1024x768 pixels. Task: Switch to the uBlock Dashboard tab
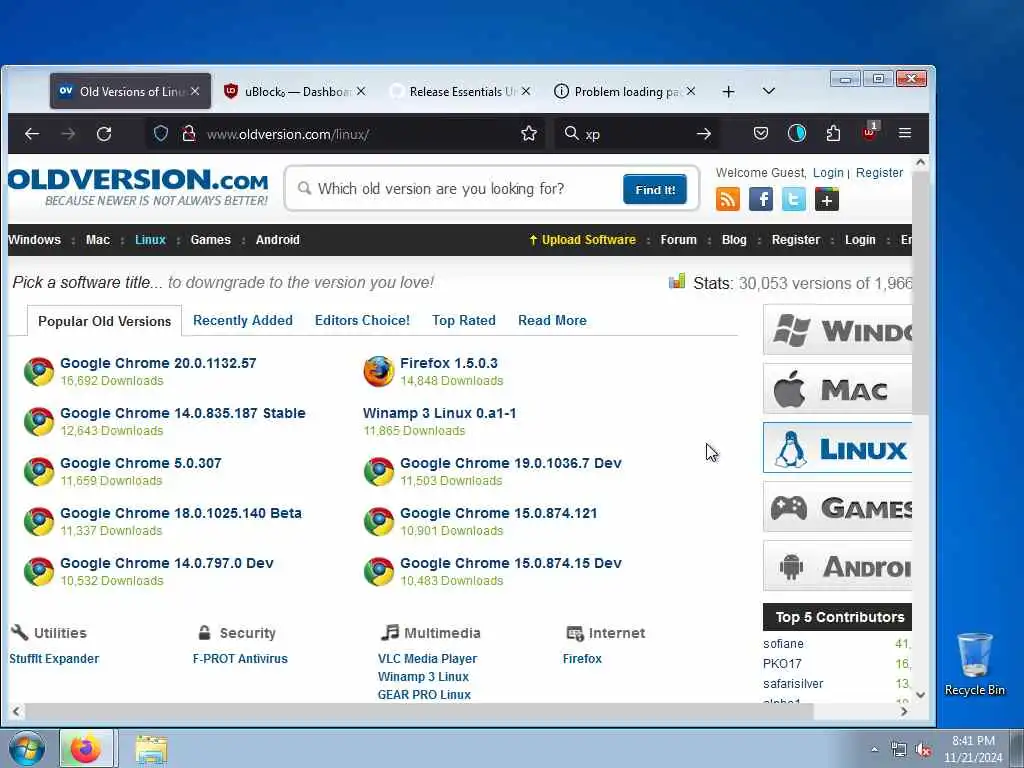click(295, 91)
